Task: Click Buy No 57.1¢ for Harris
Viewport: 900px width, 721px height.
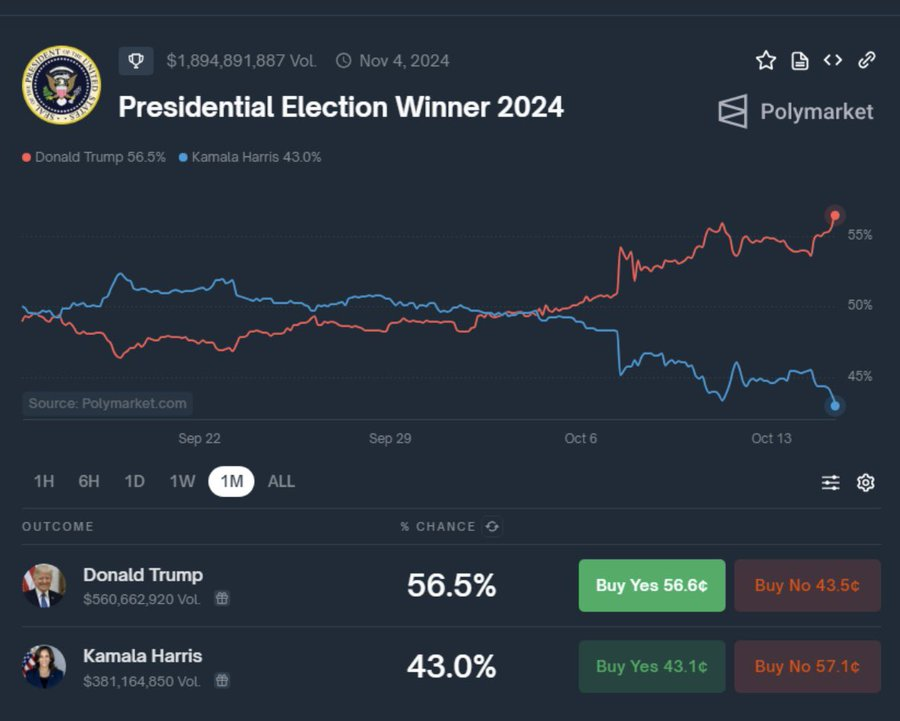Action: [807, 666]
